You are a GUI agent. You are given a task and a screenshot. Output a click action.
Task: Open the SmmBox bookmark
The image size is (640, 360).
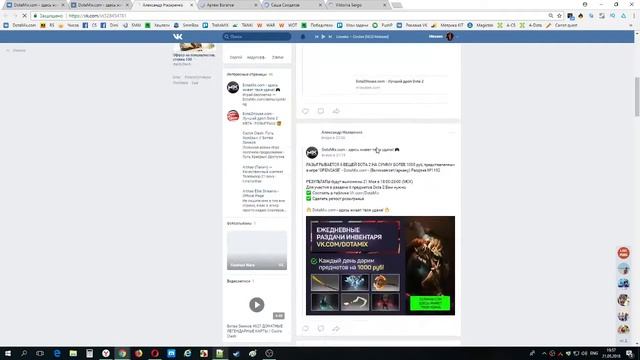coord(186,25)
